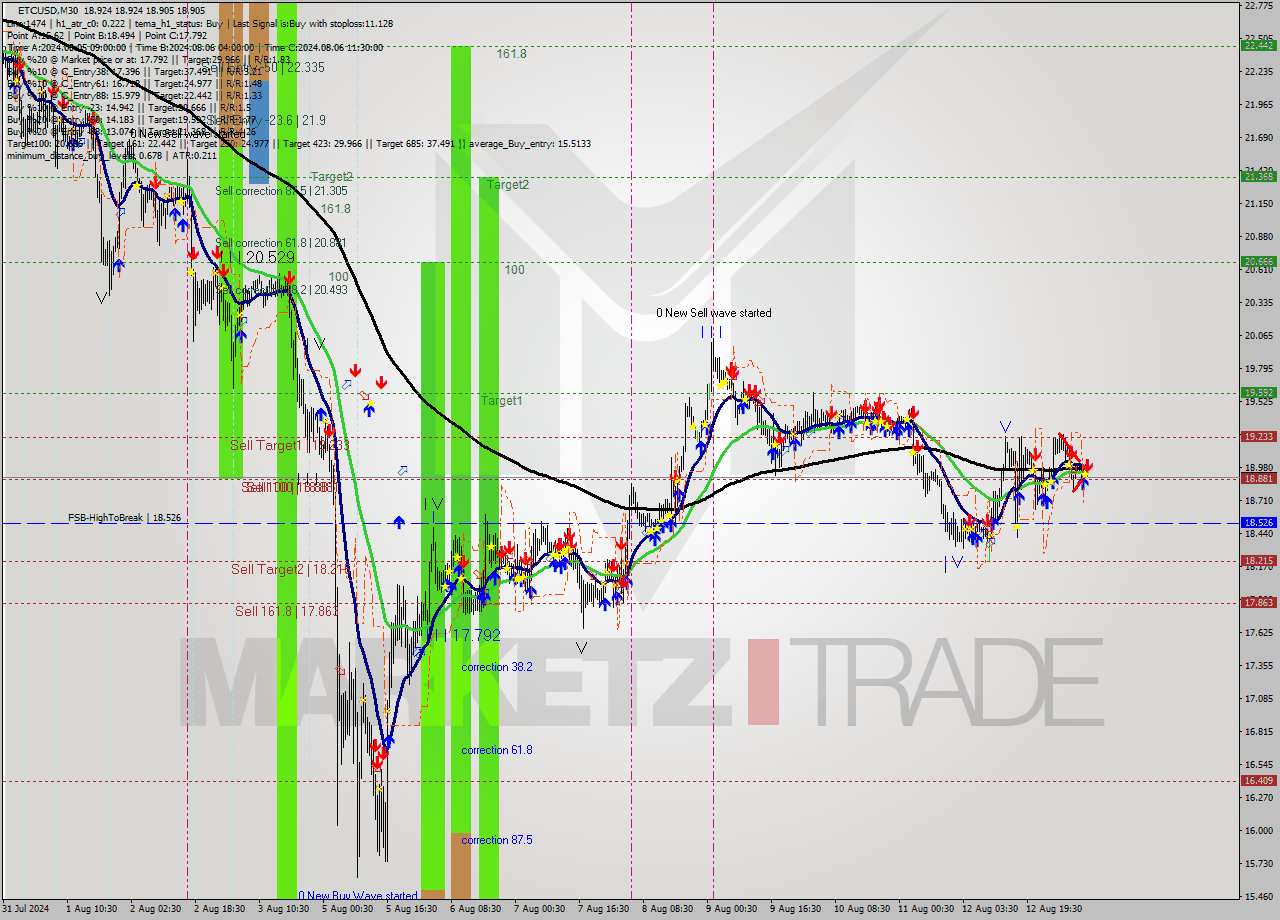Viewport: 1280px width, 920px height.
Task: Click the '7 Aug 00:30' time label
Action: pyautogui.click(x=539, y=909)
